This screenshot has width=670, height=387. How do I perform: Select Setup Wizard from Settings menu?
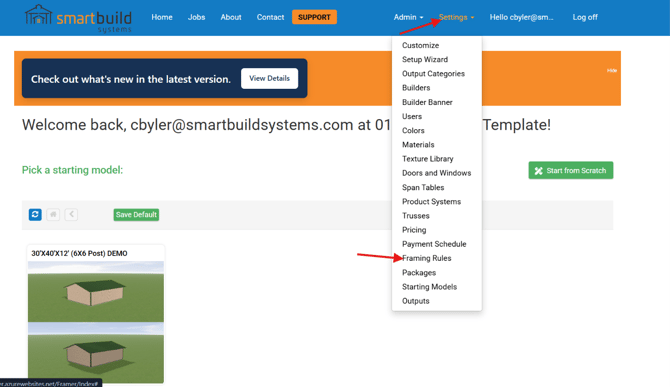(x=425, y=59)
